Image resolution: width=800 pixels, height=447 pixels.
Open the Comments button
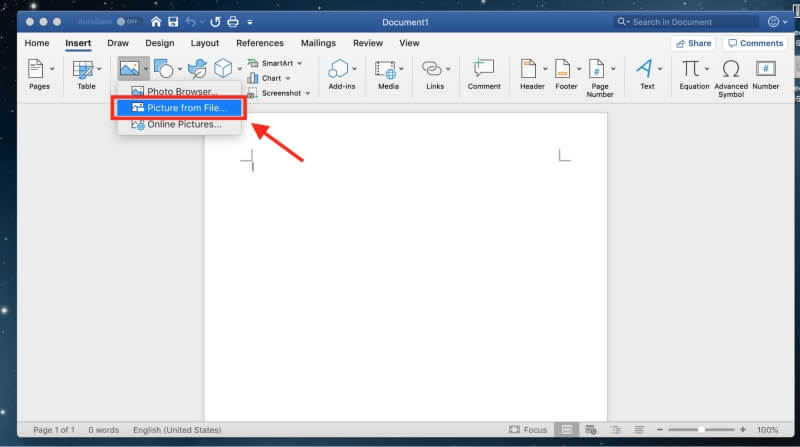756,43
